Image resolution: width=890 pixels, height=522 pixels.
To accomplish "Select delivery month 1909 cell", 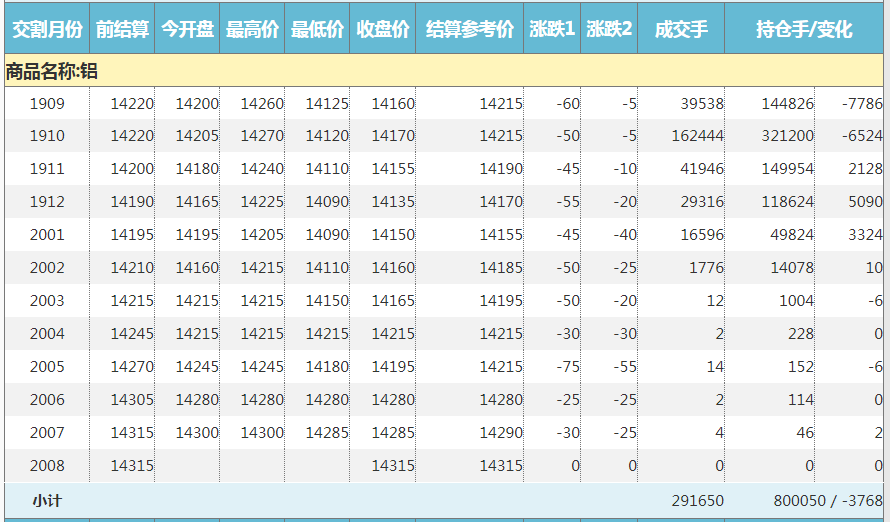I will (x=47, y=103).
